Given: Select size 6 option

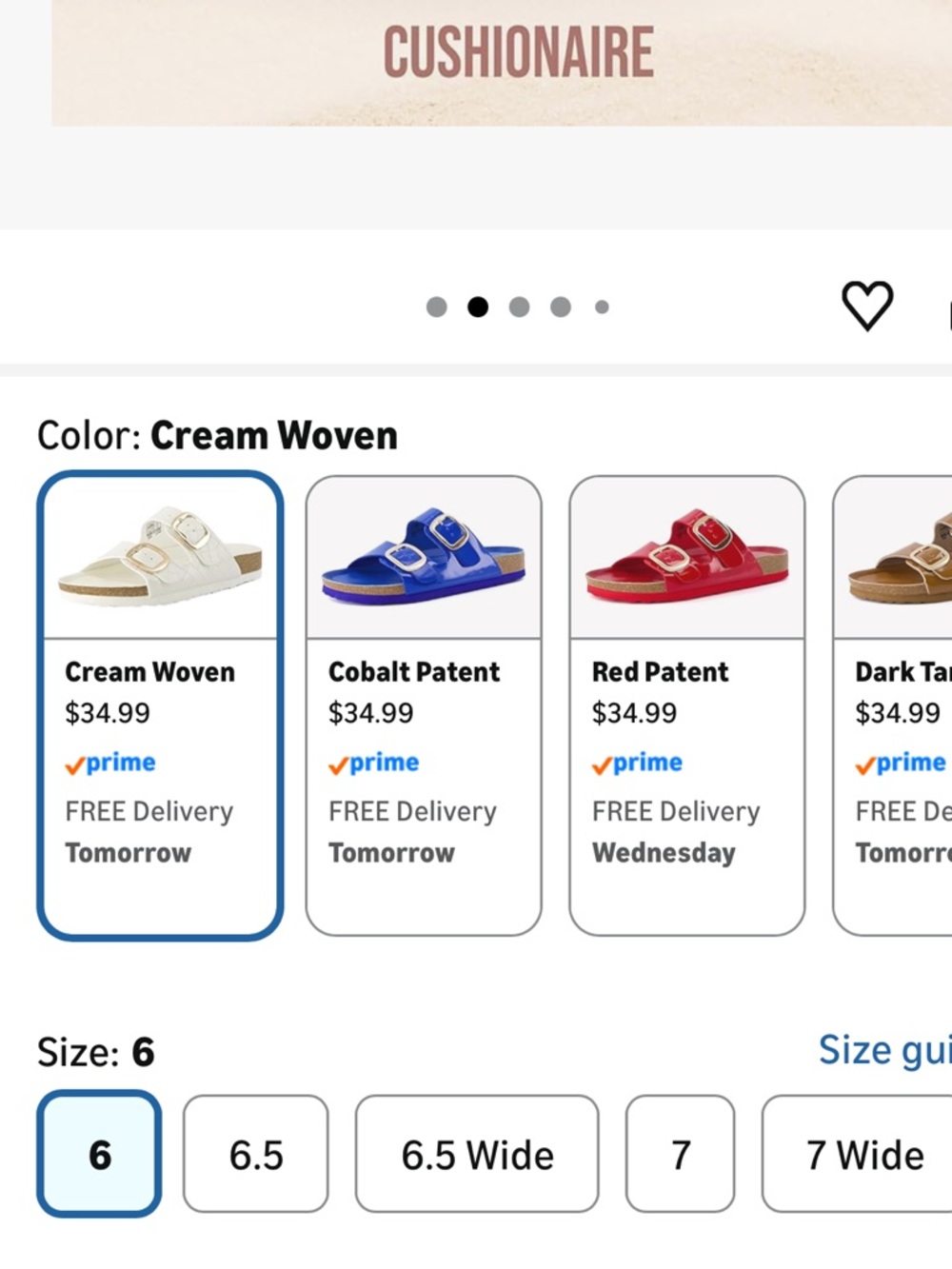Looking at the screenshot, I should (99, 1154).
